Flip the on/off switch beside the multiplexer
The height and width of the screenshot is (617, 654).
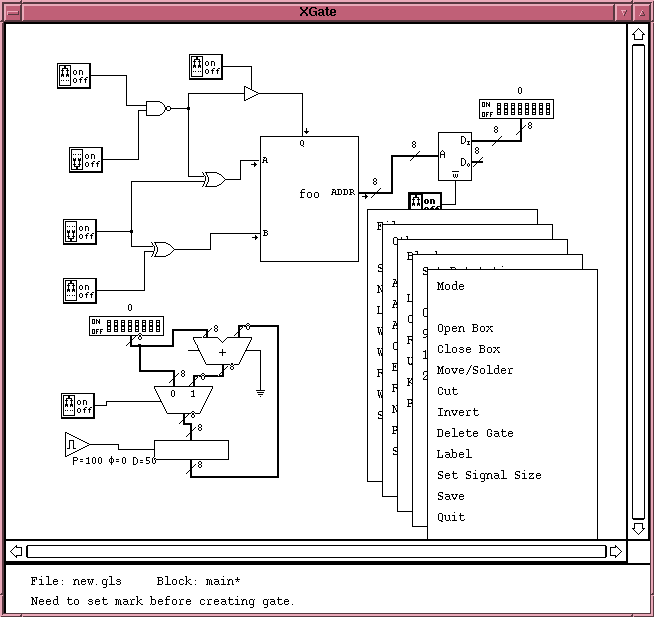point(78,405)
